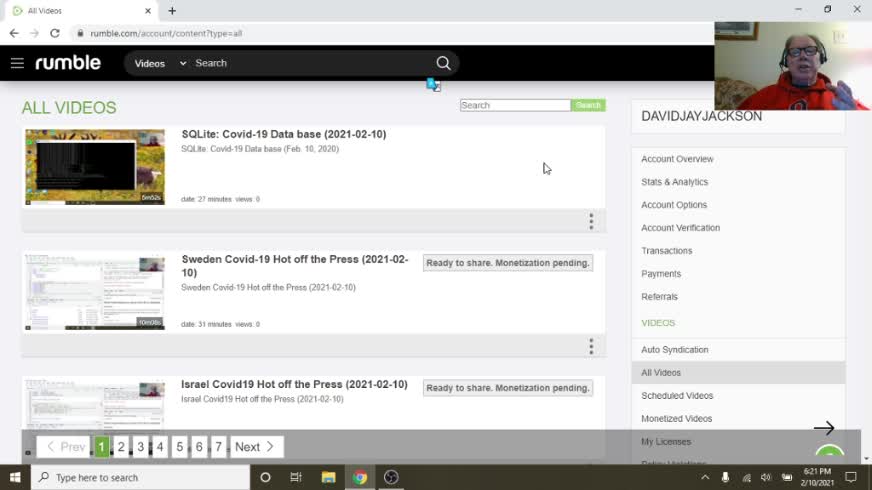
Task: Click Israel video Ready to share status
Action: (508, 388)
